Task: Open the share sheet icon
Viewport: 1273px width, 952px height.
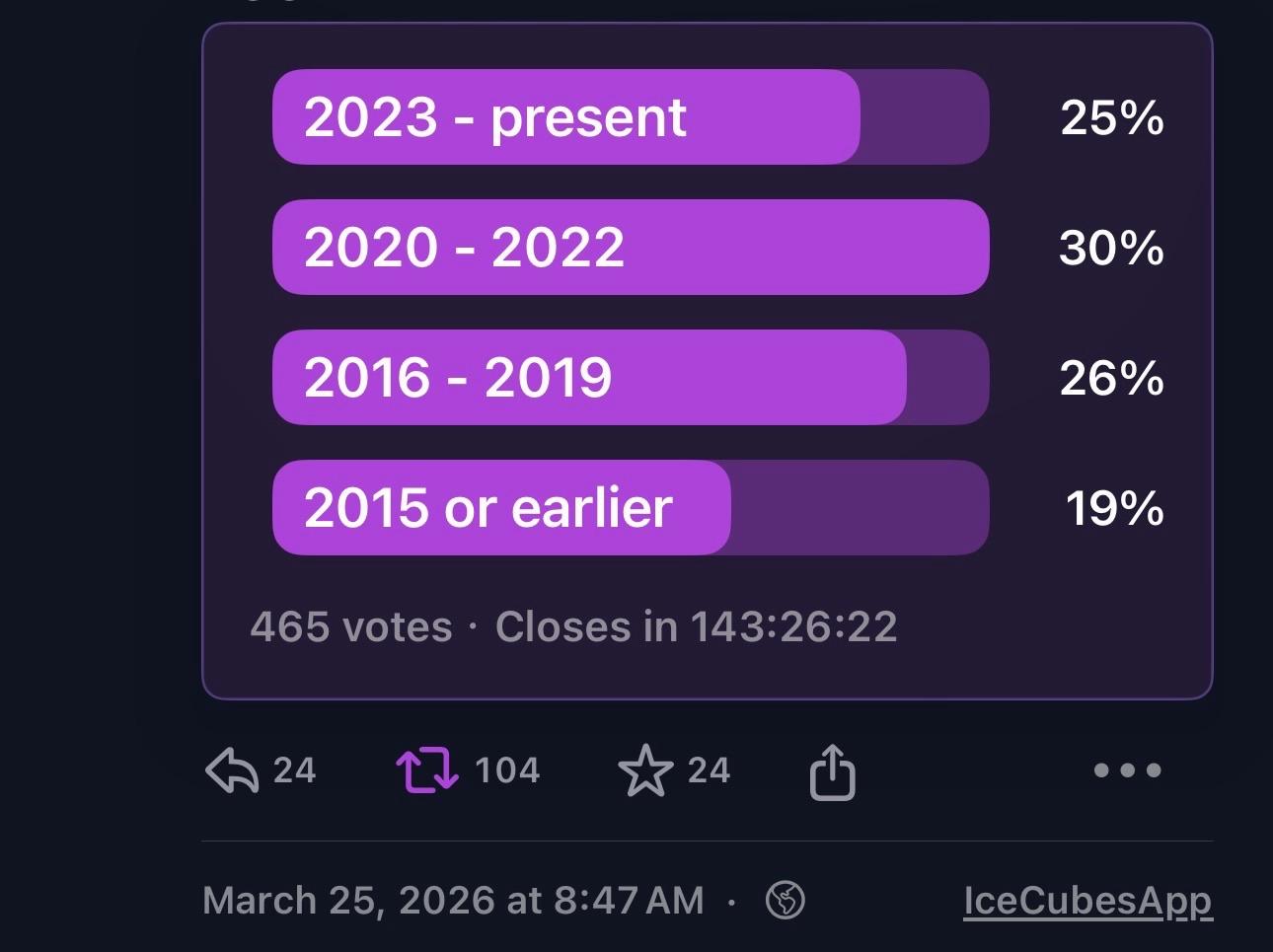Action: click(x=832, y=771)
